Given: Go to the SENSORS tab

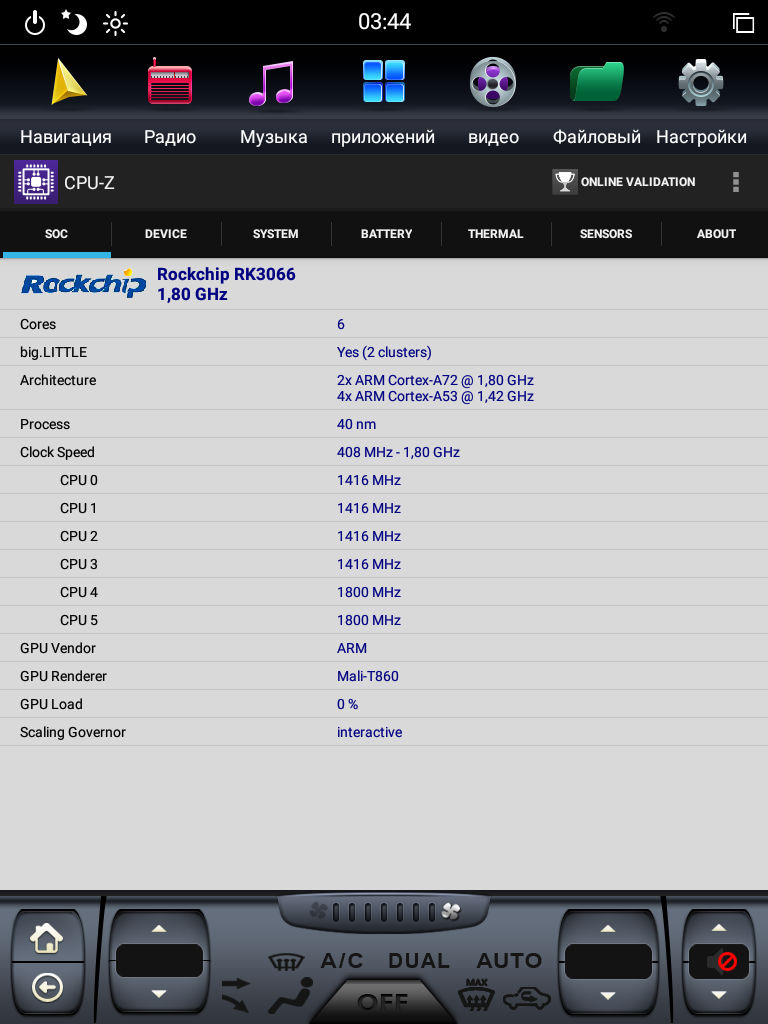Looking at the screenshot, I should click(606, 234).
